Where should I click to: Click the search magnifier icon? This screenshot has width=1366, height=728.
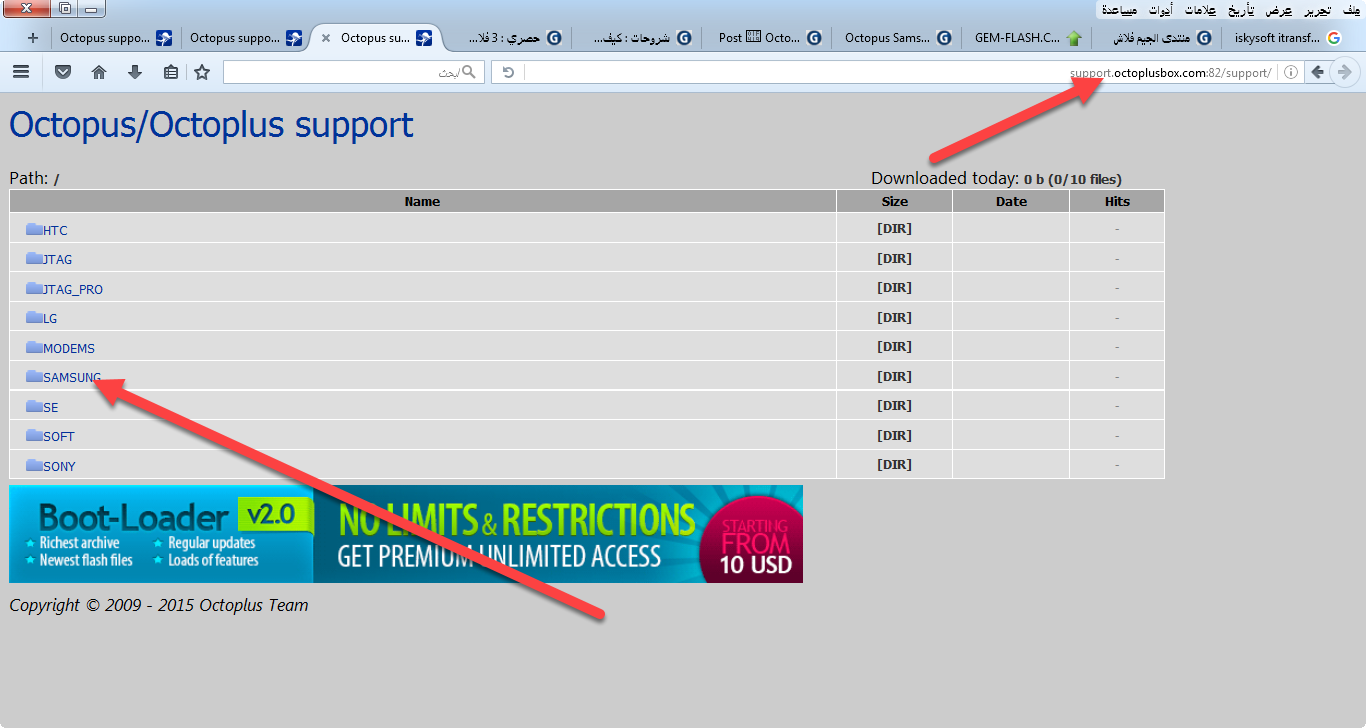point(470,72)
